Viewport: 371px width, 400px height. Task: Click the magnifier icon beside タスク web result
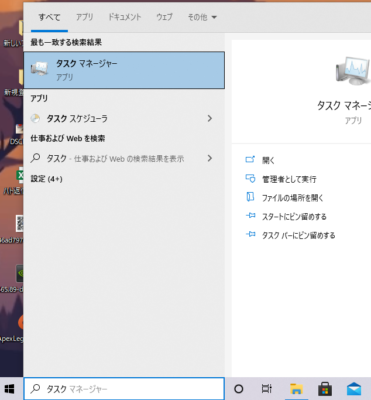click(35, 158)
